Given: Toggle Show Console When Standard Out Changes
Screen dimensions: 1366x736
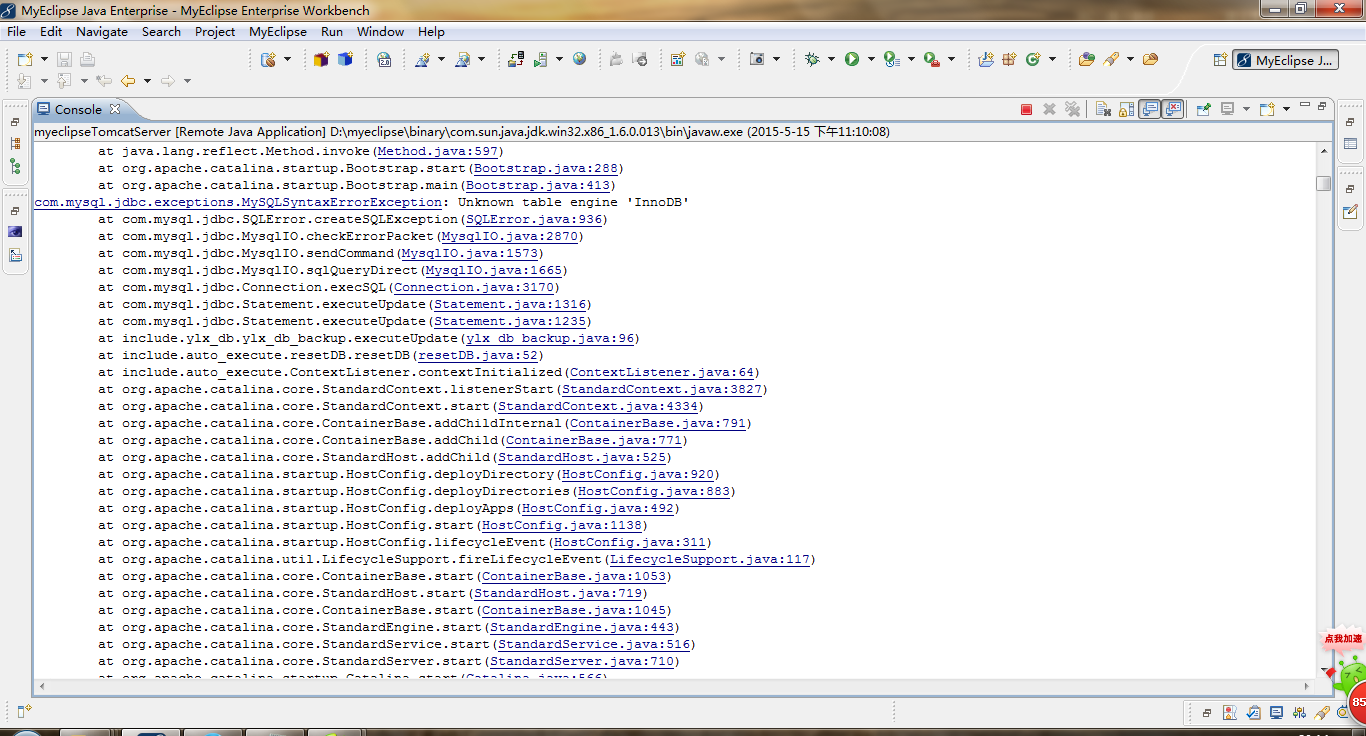Looking at the screenshot, I should [1150, 109].
